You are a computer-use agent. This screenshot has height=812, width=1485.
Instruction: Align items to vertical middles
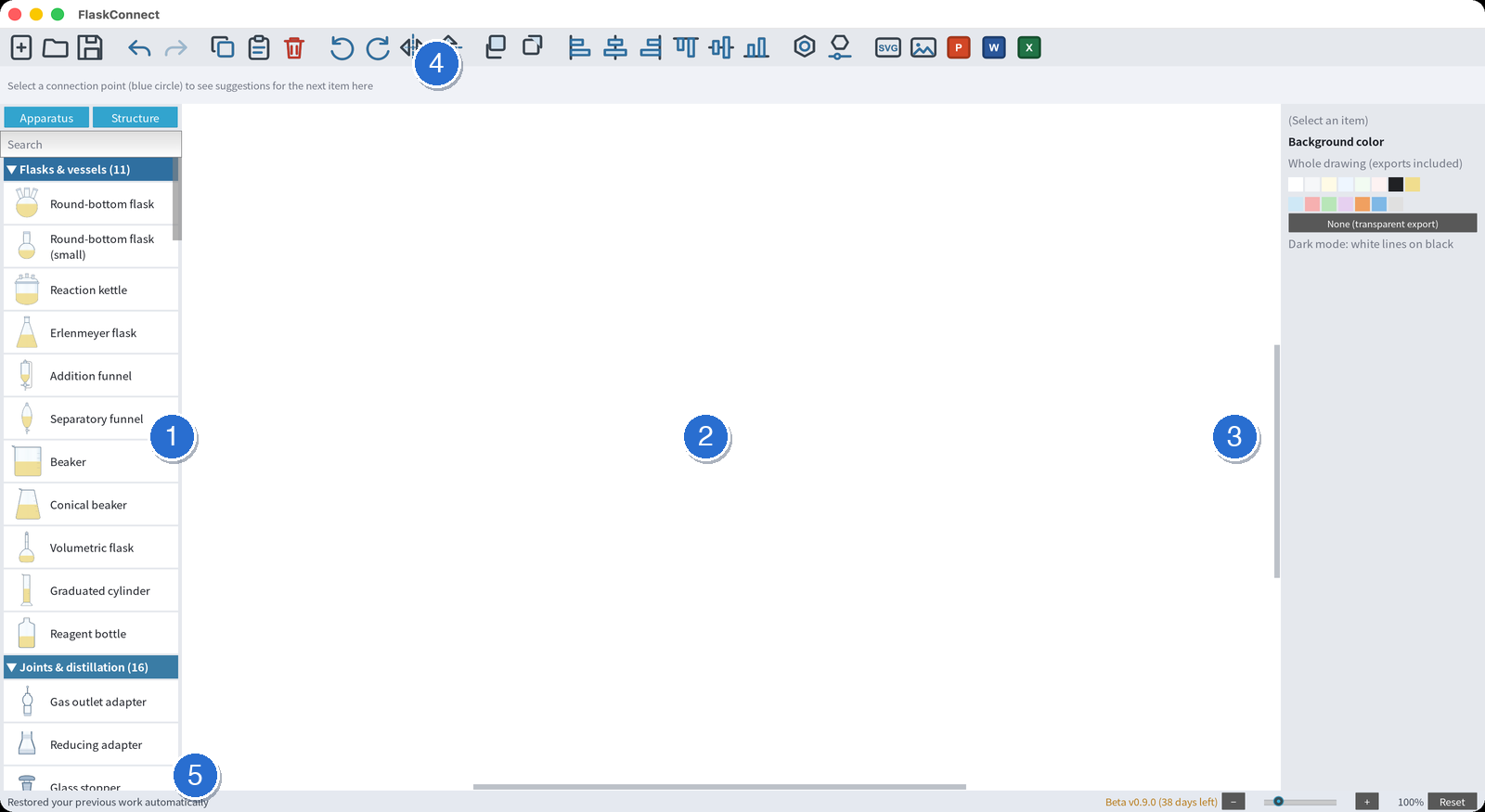pyautogui.click(x=721, y=47)
